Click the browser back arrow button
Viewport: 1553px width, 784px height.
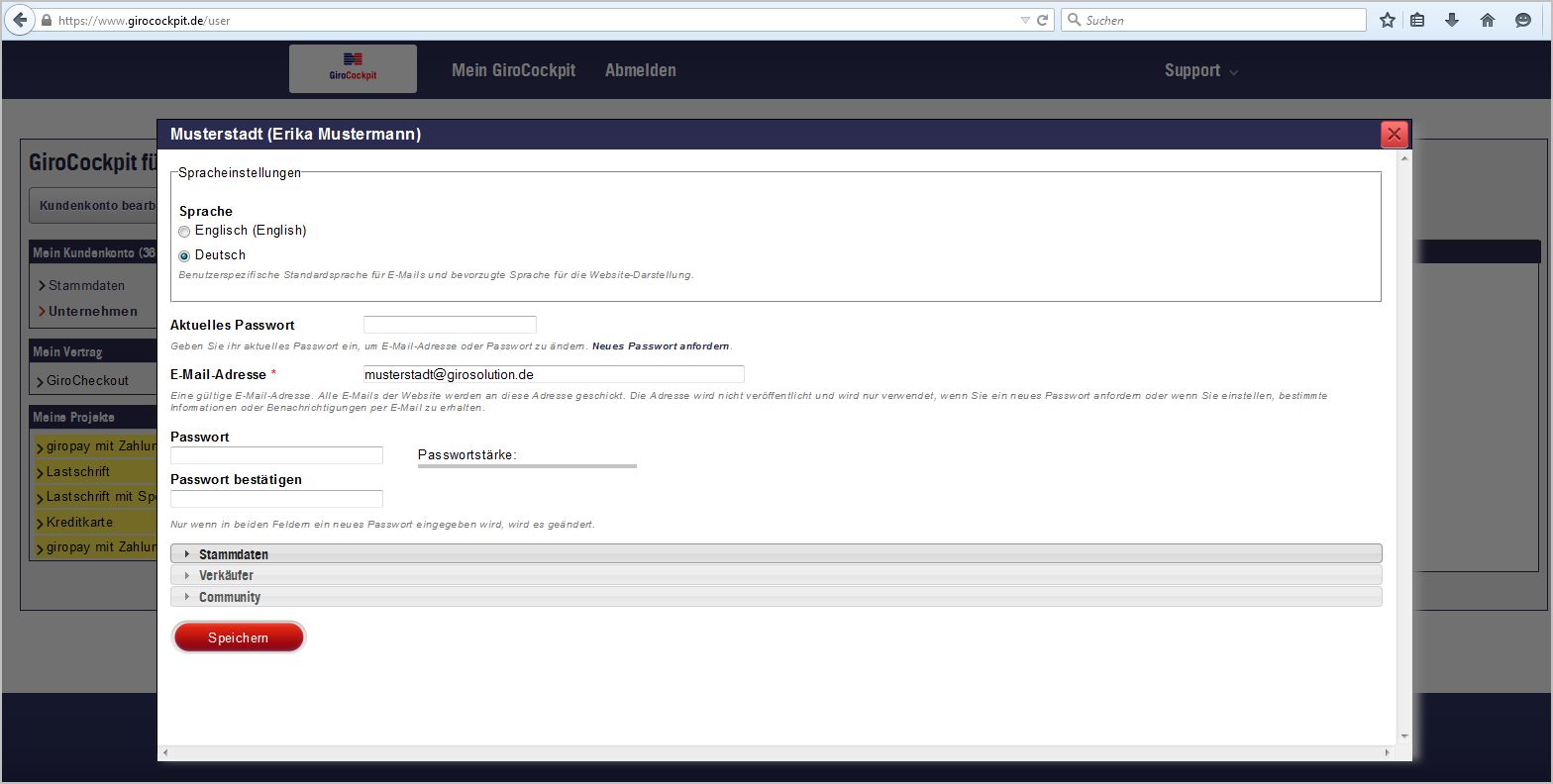[x=20, y=20]
